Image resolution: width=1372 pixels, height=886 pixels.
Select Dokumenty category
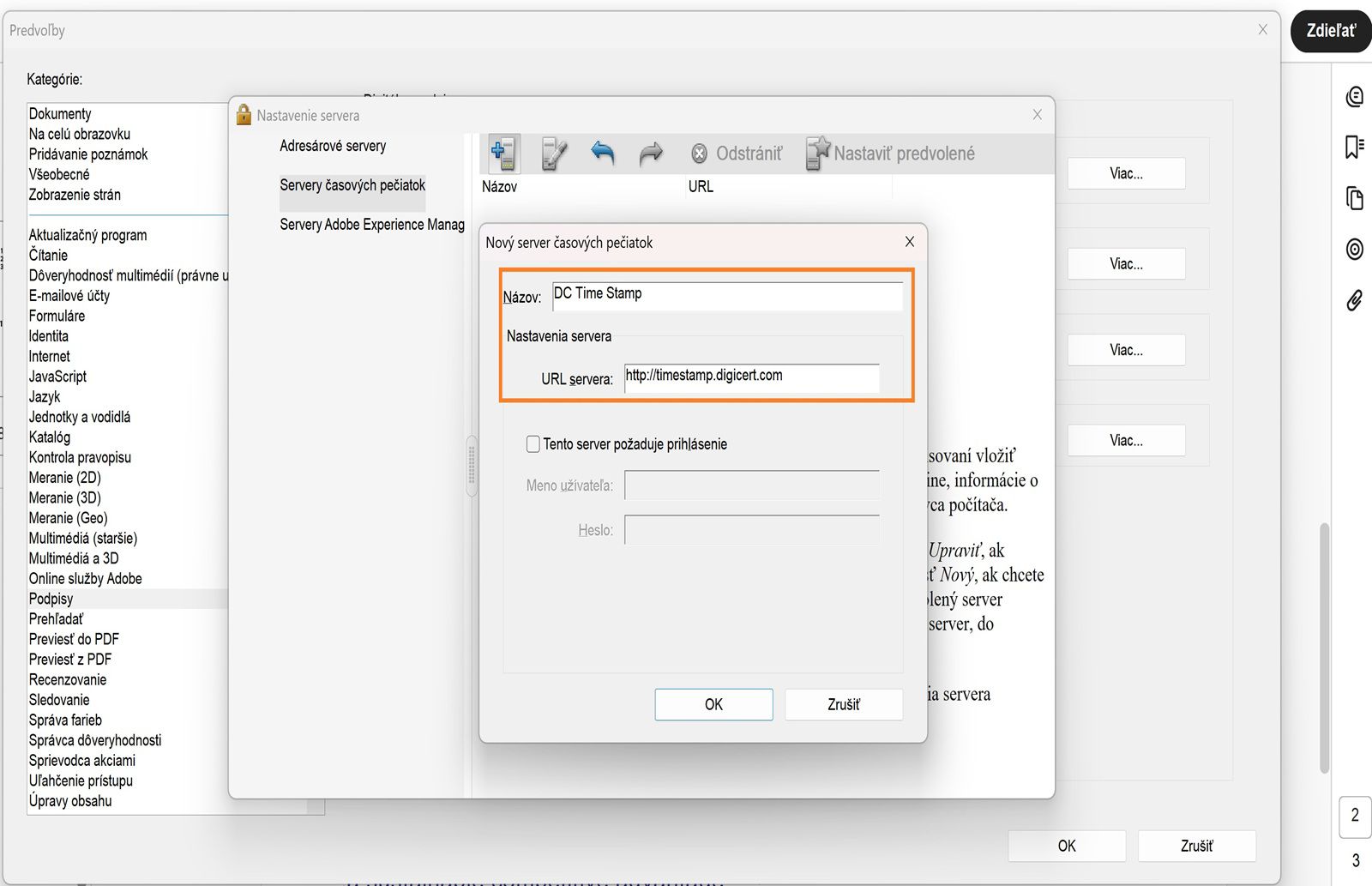click(60, 114)
